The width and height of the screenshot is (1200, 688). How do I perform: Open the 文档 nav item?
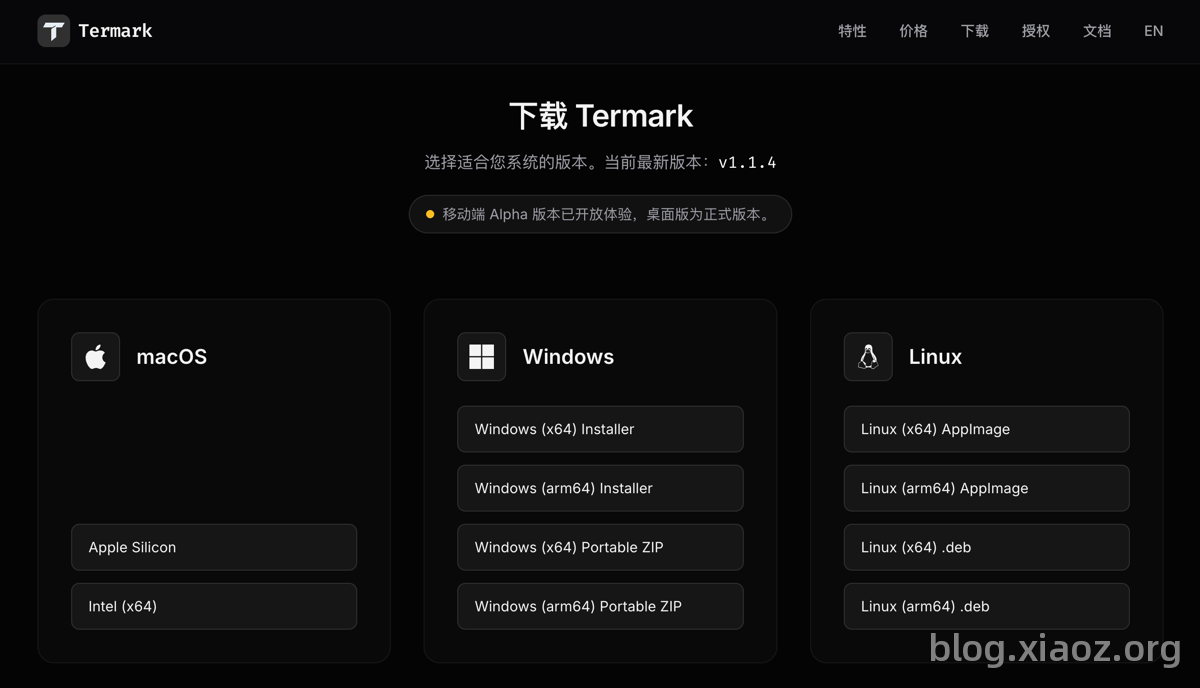pyautogui.click(x=1097, y=31)
